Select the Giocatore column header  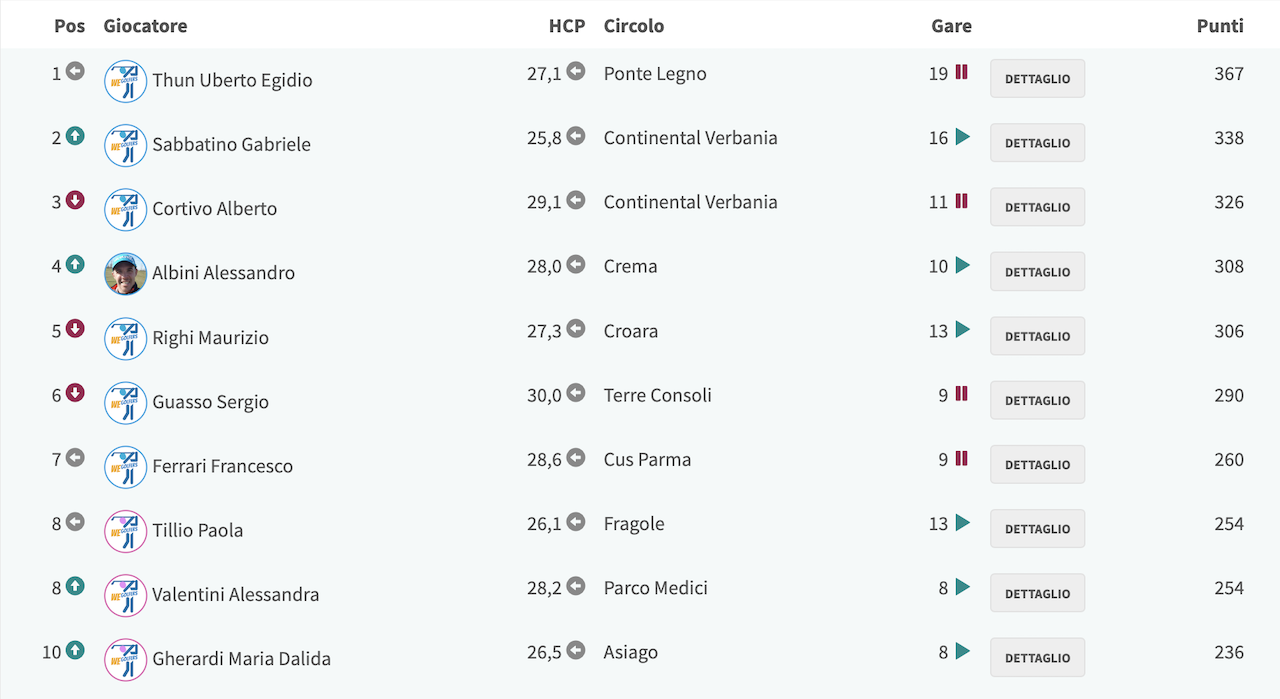(x=145, y=26)
